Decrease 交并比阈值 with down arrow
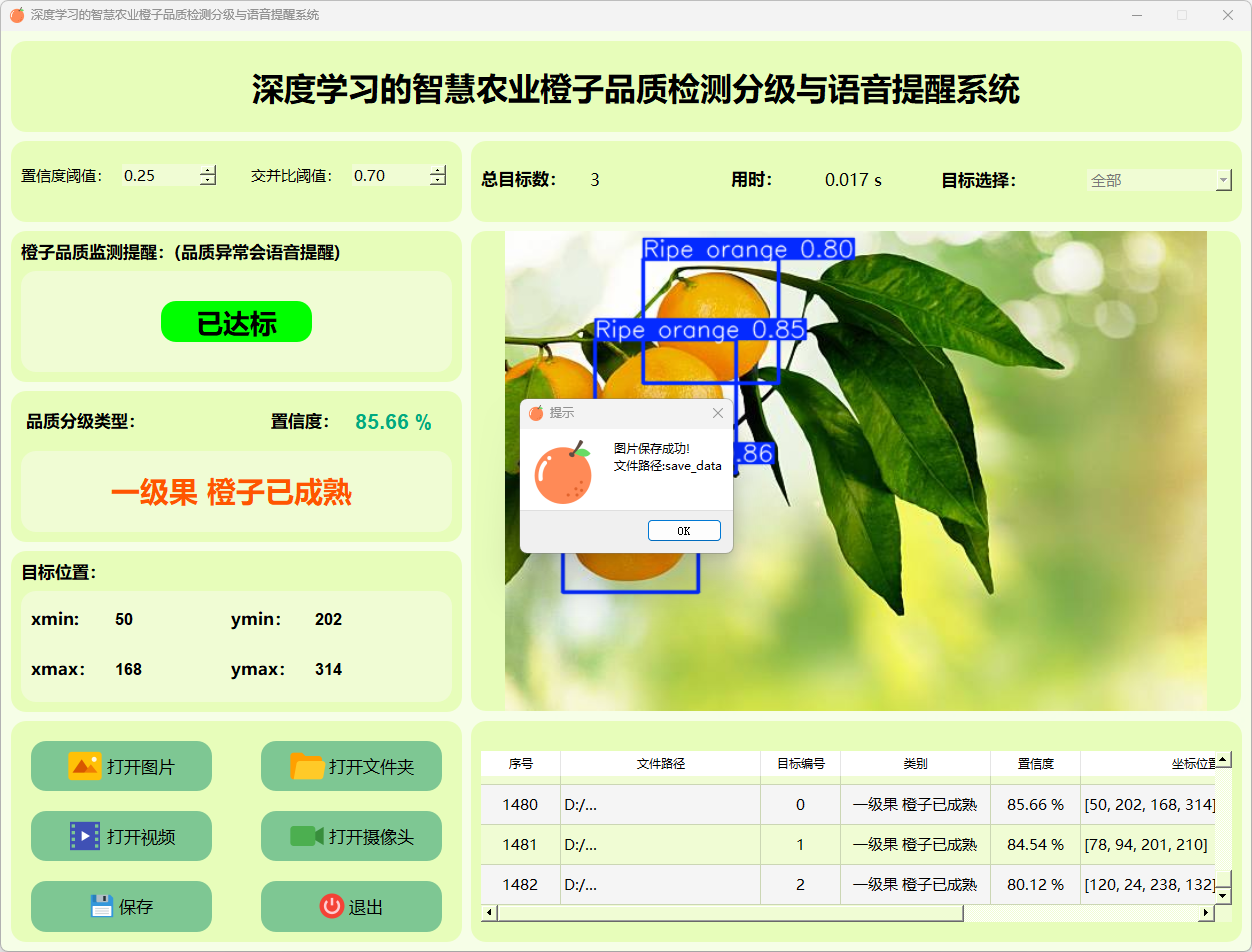The width and height of the screenshot is (1252, 952). (x=438, y=180)
